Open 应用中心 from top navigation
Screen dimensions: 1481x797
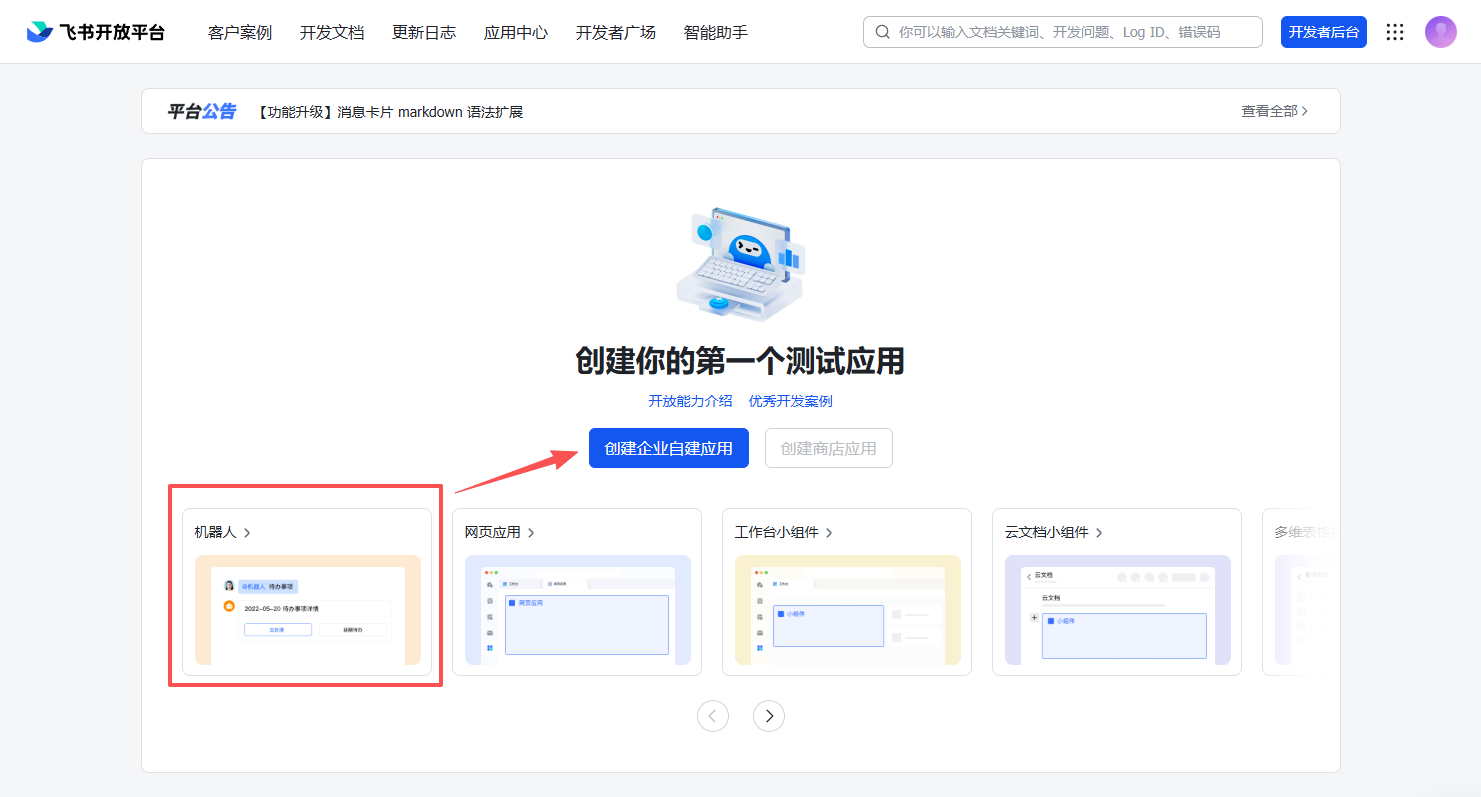tap(516, 32)
